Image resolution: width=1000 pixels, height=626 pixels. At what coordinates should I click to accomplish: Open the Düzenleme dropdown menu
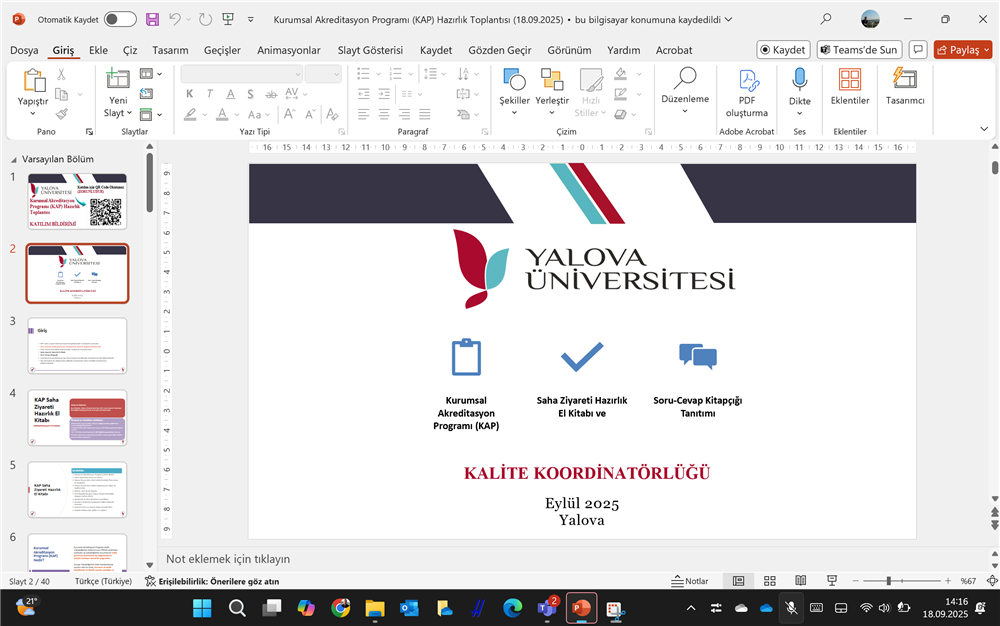pos(685,110)
